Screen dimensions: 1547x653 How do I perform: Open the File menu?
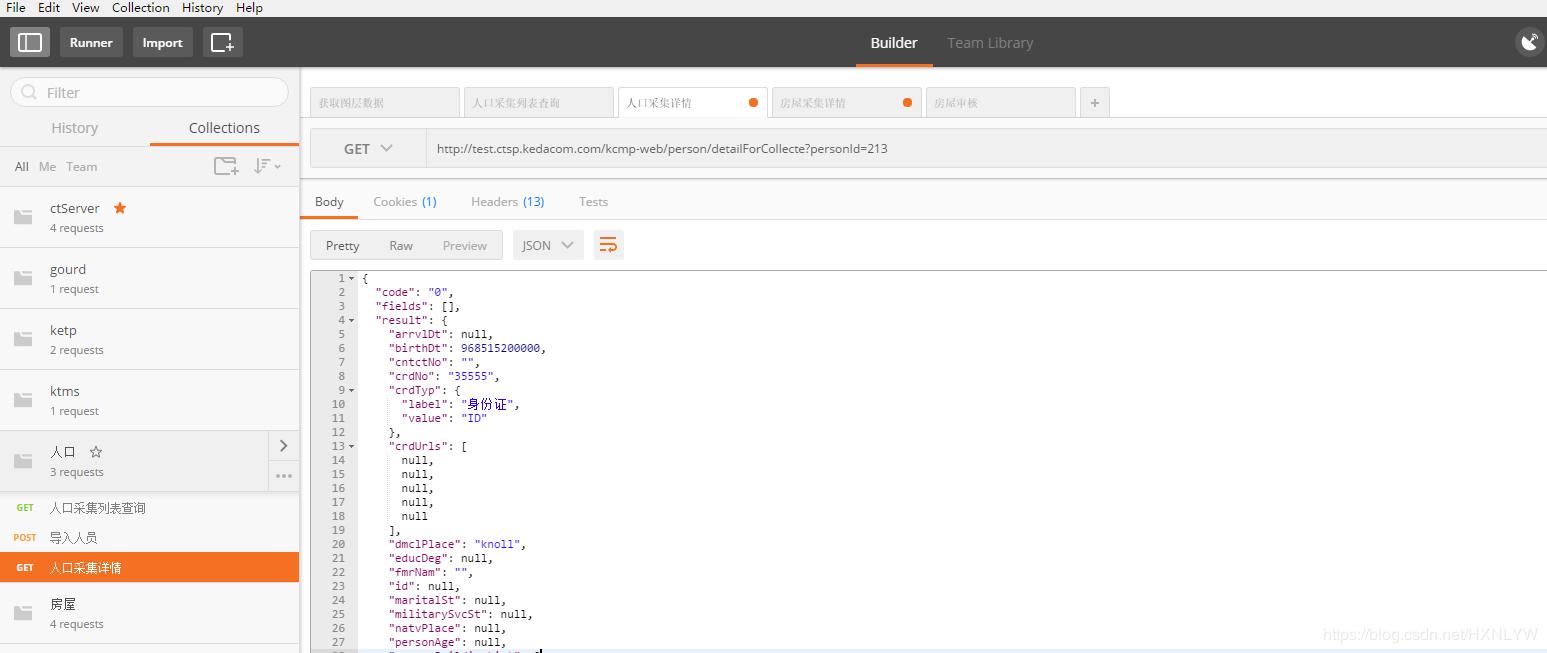click(x=16, y=7)
